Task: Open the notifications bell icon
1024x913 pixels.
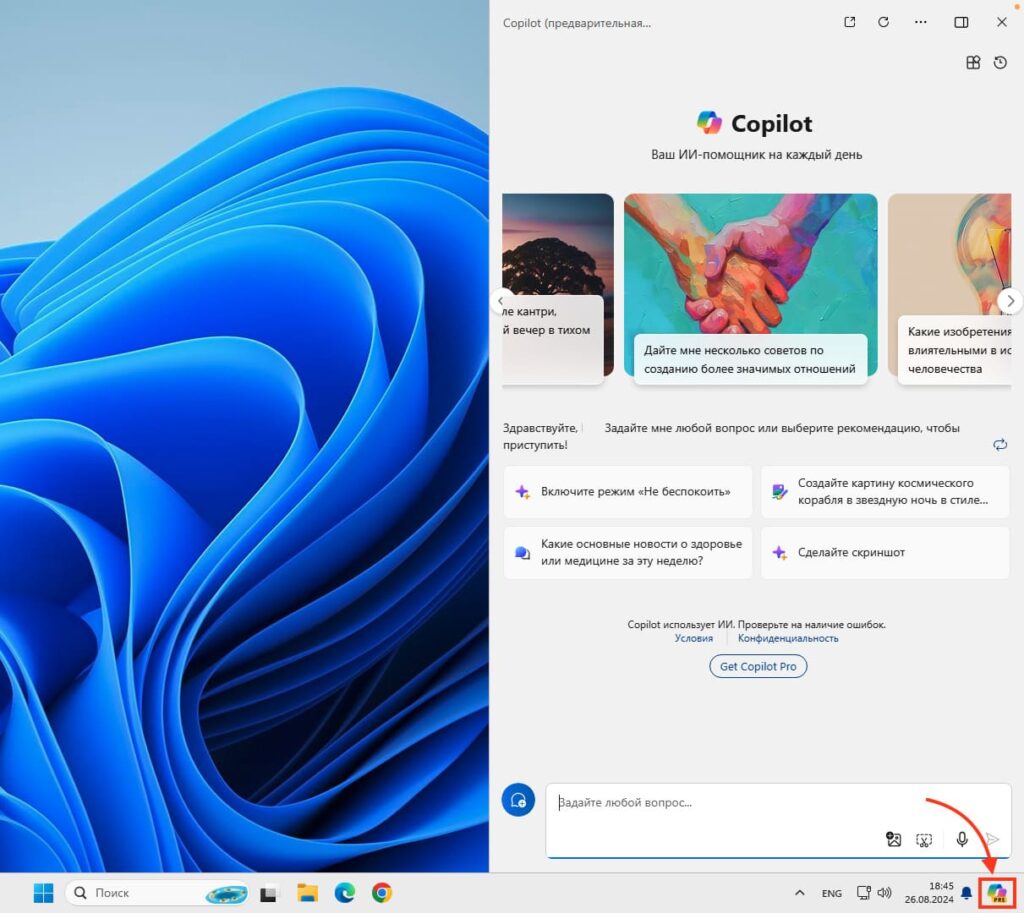Action: [967, 893]
